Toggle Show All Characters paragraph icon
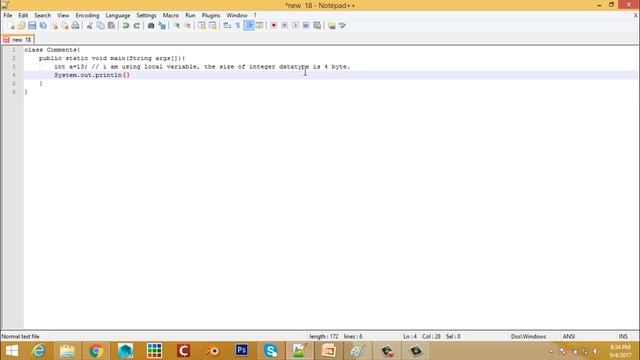 click(238, 26)
